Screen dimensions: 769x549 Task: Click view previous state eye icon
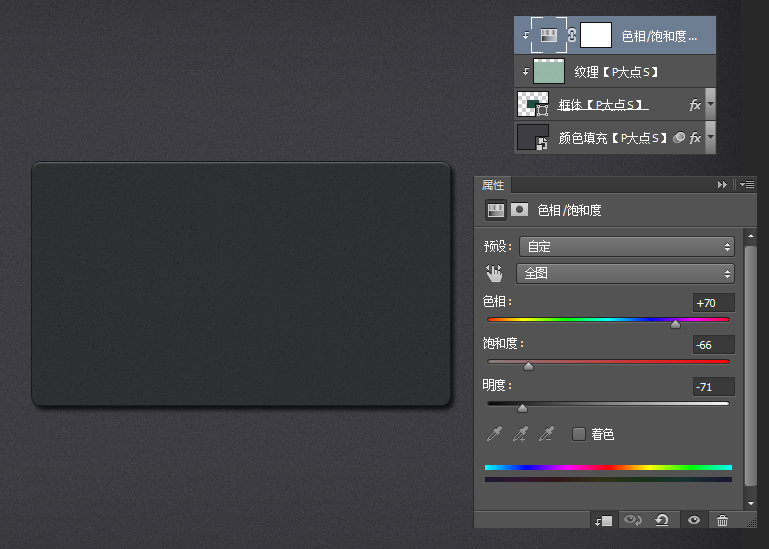[x=633, y=520]
